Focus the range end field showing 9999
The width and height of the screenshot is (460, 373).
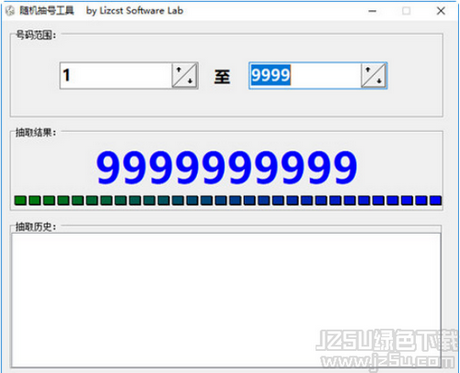coord(305,75)
